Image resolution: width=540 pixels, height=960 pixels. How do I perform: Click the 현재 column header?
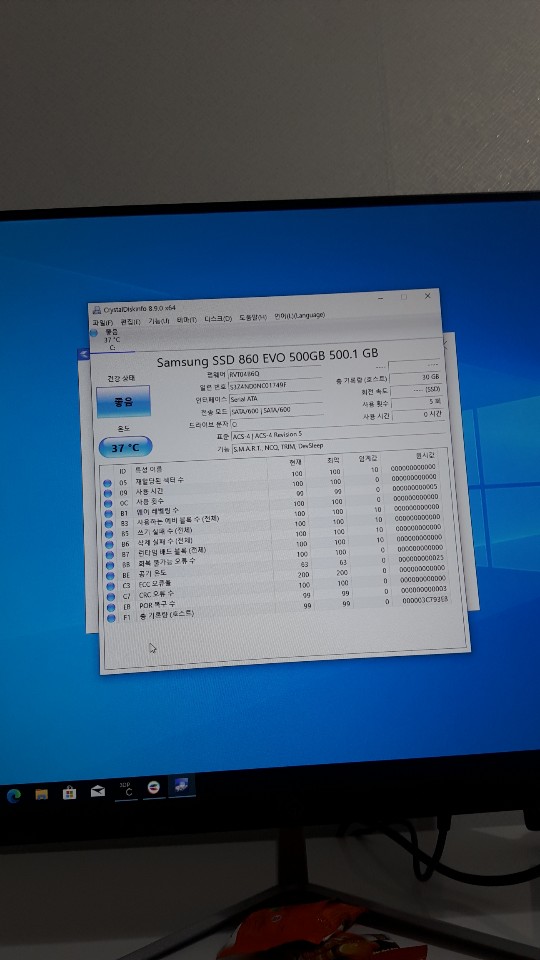pos(296,462)
